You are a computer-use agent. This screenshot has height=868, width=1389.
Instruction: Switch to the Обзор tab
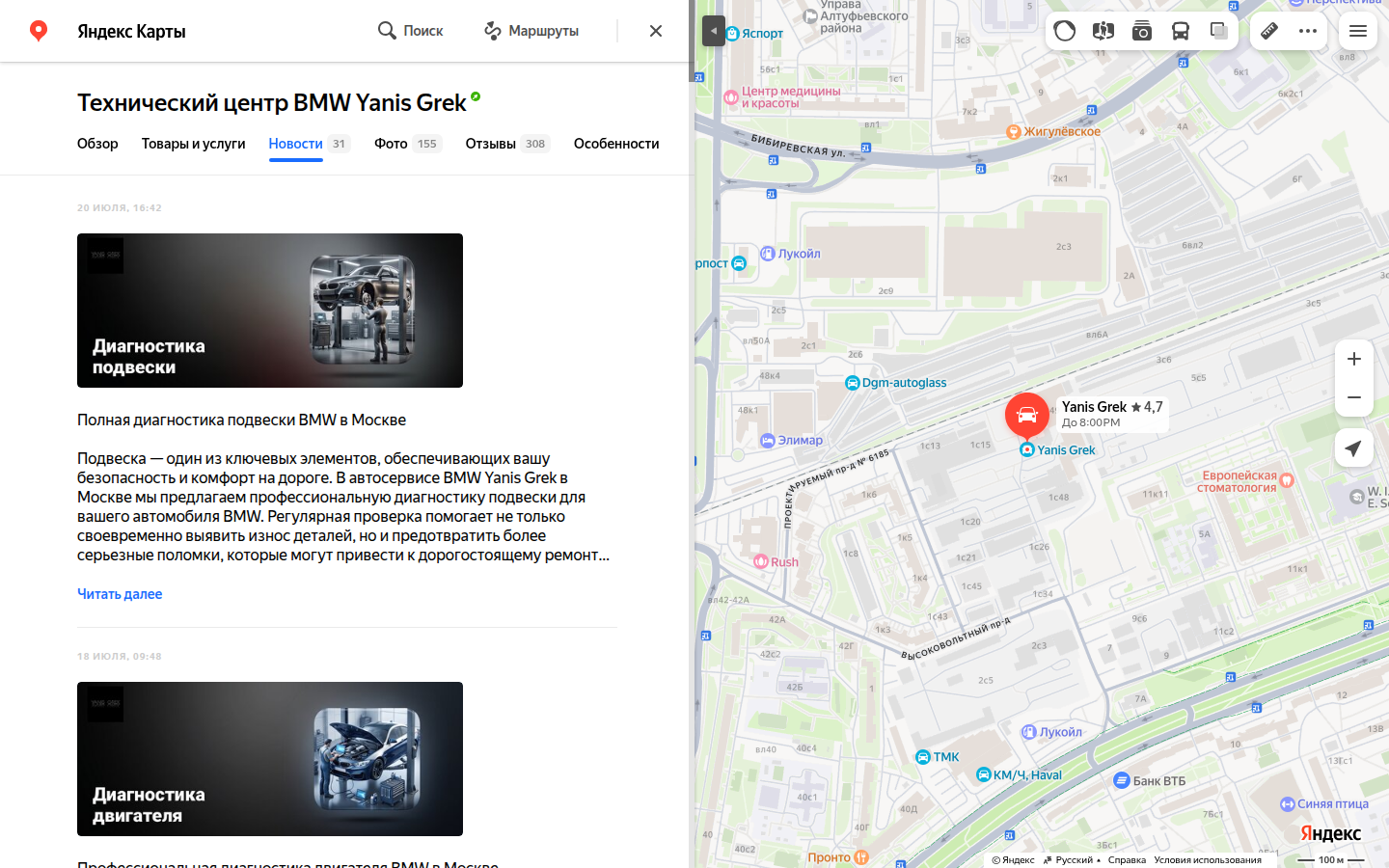97,144
